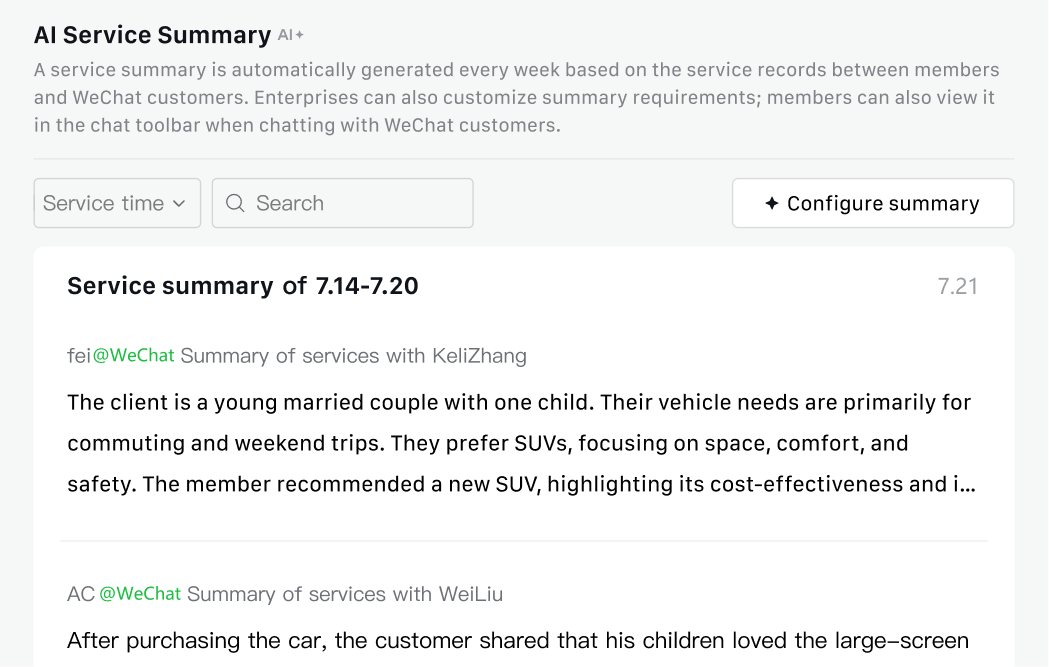Open the Service time dropdown
This screenshot has width=1049, height=667.
point(117,203)
